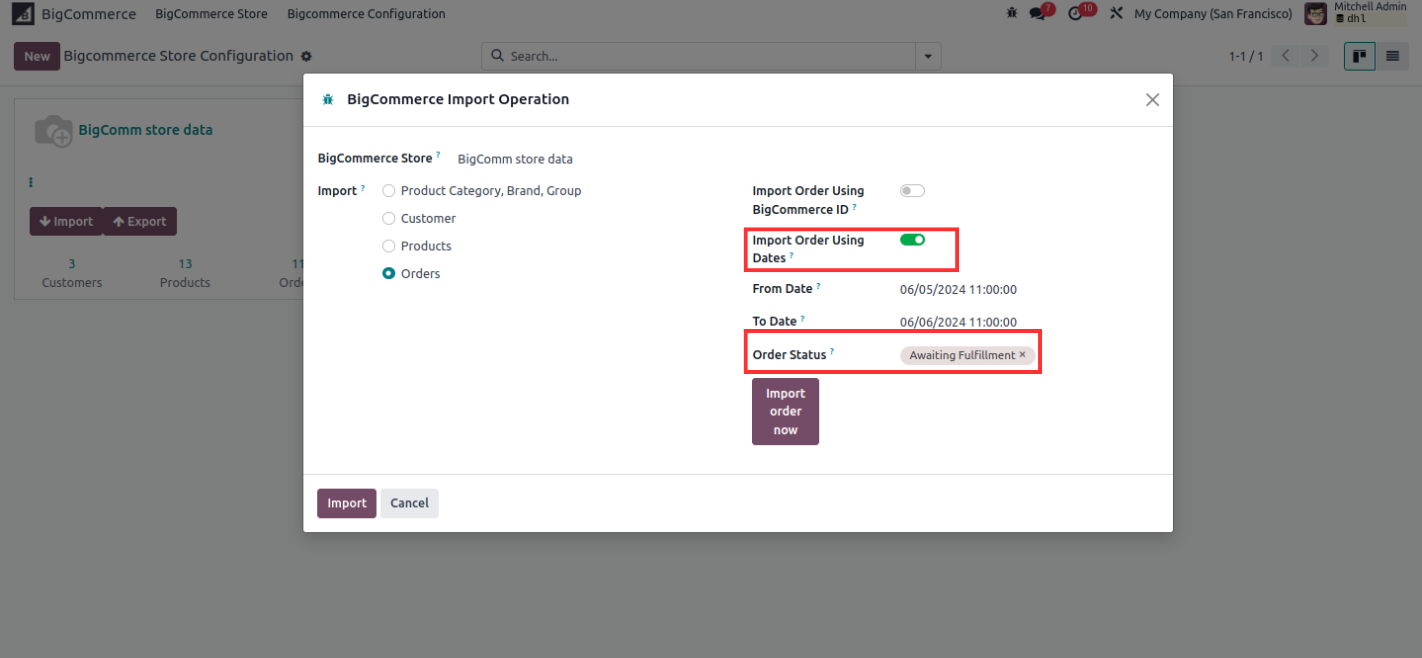1422x658 pixels.
Task: Click the Cancel button
Action: click(409, 503)
